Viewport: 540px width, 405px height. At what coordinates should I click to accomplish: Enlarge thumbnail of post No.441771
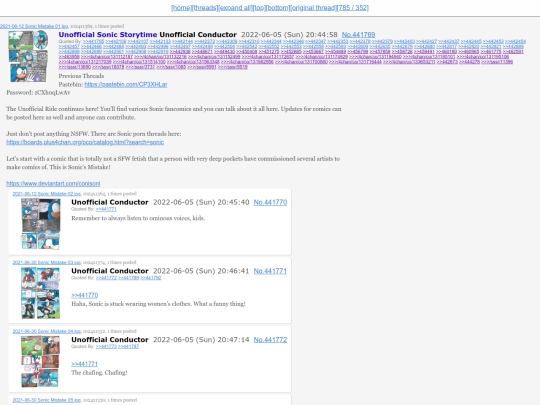[x=41, y=293]
